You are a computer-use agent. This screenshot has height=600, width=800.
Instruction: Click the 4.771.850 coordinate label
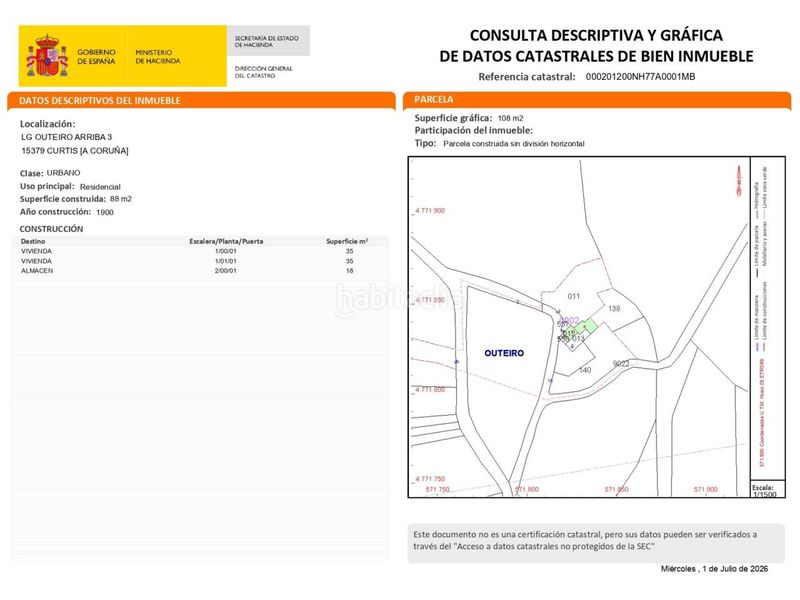(x=430, y=299)
